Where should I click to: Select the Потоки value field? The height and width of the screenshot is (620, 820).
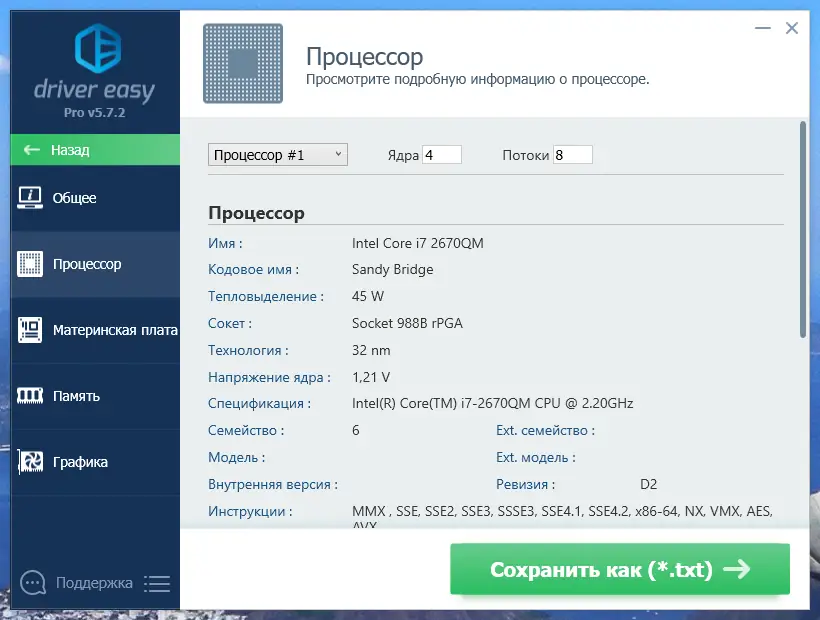click(x=572, y=154)
